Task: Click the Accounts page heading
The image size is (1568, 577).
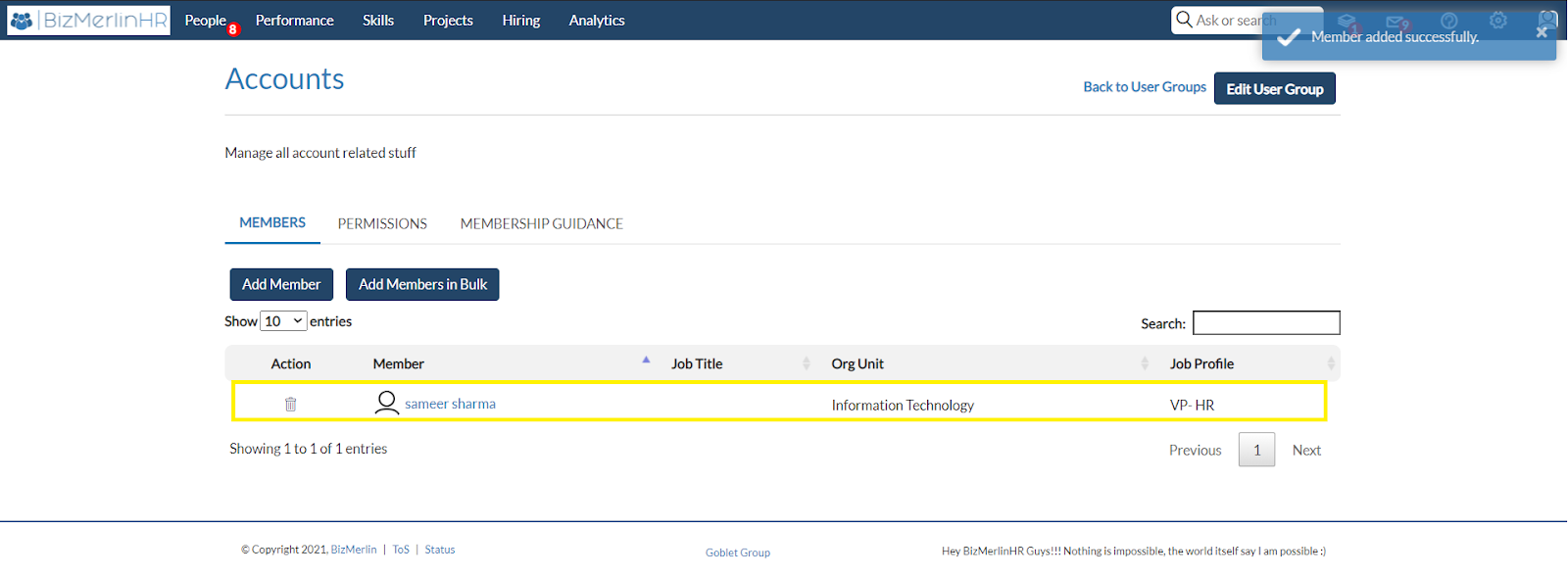Action: click(x=285, y=78)
